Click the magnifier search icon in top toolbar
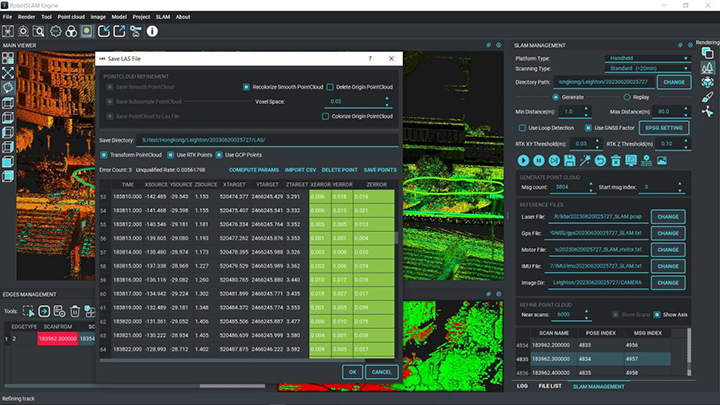This screenshot has width=720, height=405. 39,31
